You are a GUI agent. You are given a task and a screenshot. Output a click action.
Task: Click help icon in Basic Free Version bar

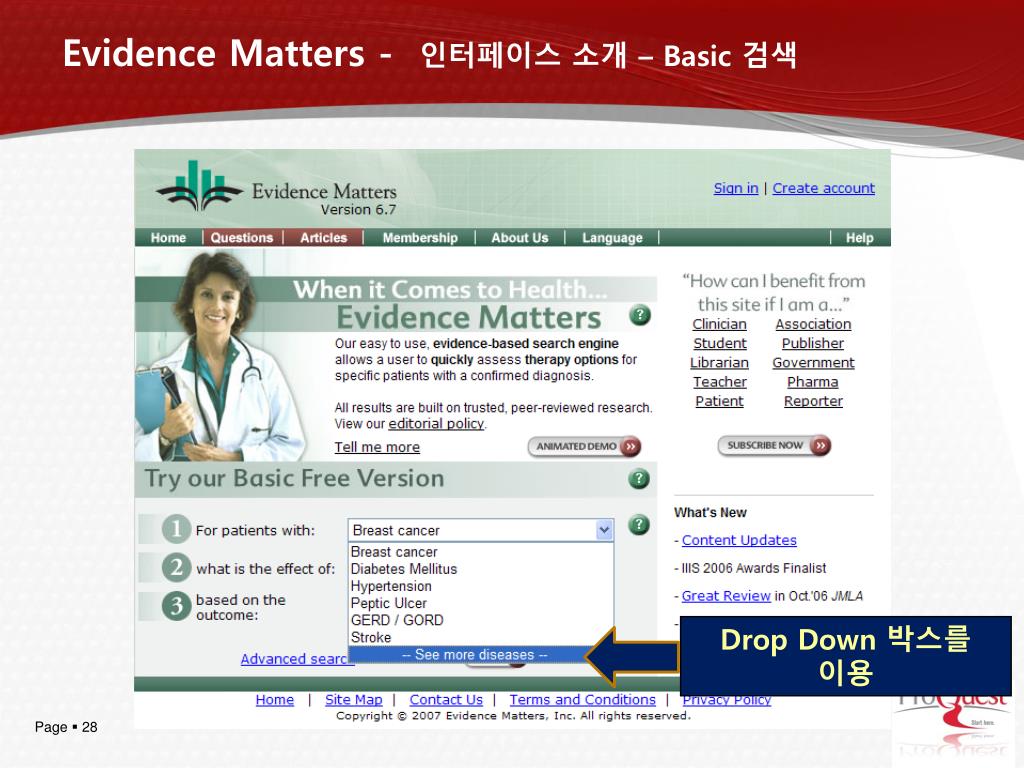pyautogui.click(x=639, y=479)
